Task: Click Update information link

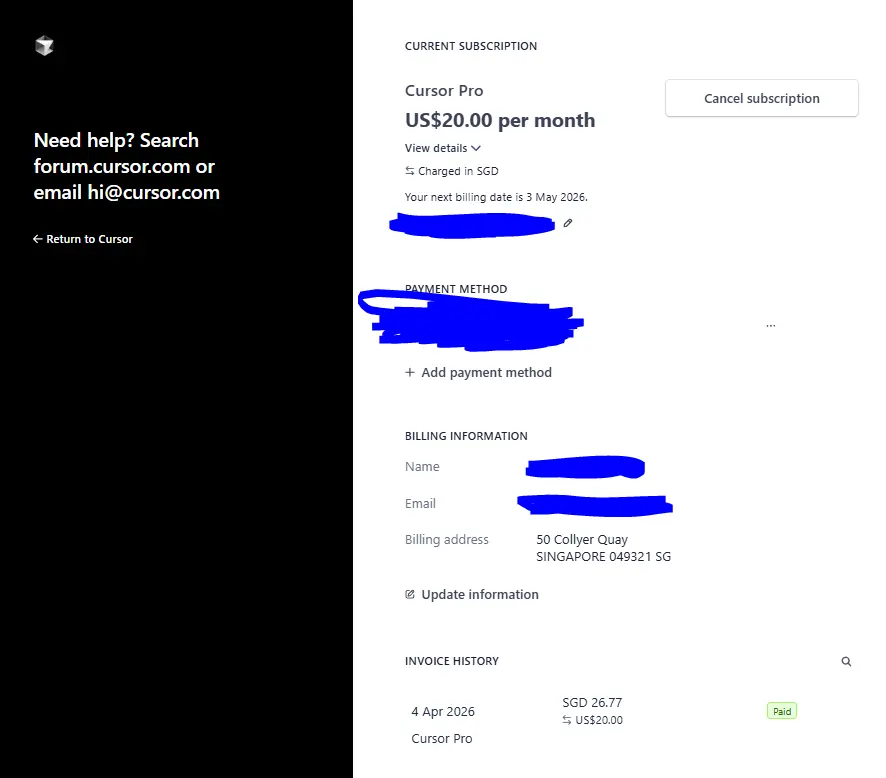Action: point(472,594)
